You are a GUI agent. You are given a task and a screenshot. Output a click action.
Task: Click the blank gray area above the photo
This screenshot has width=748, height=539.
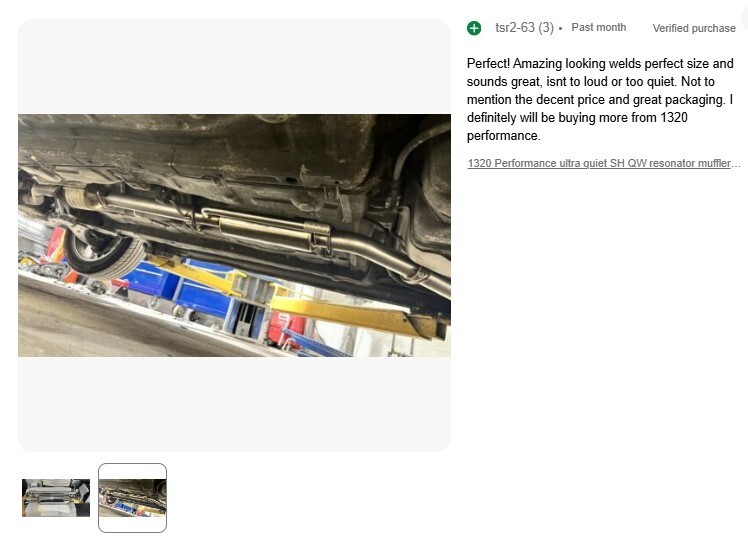coord(234,67)
